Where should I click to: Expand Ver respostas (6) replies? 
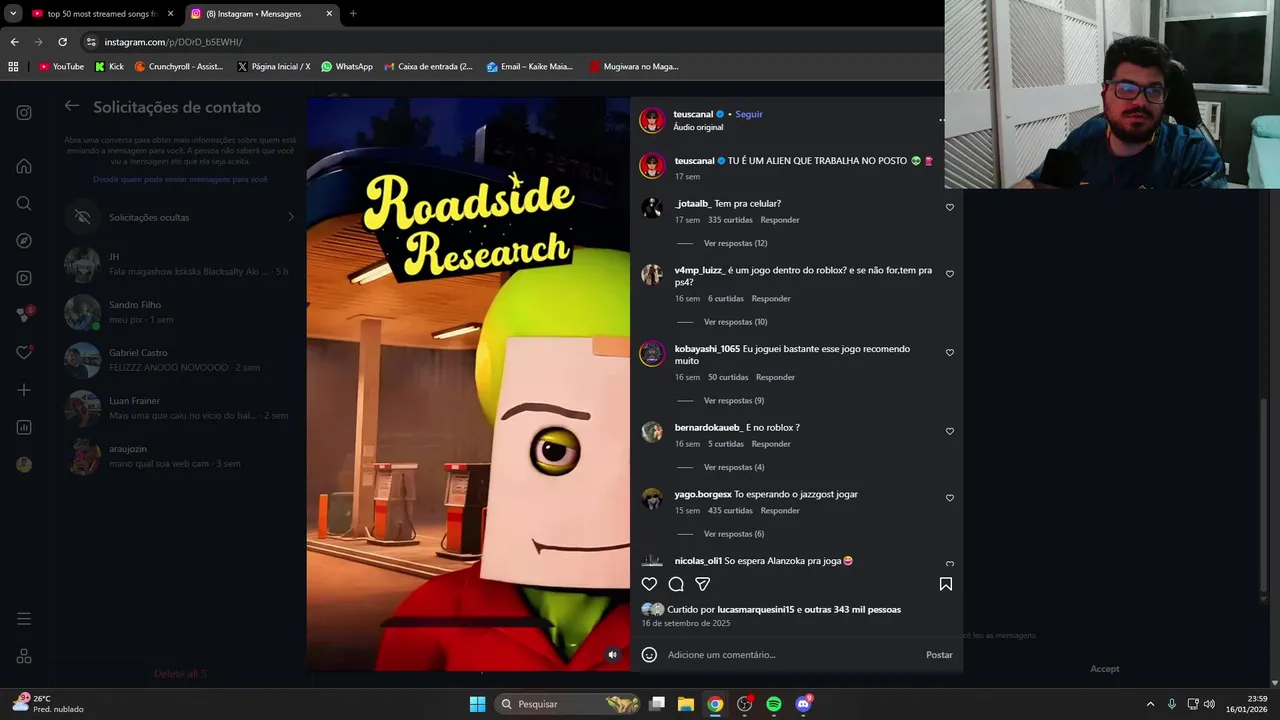[734, 534]
